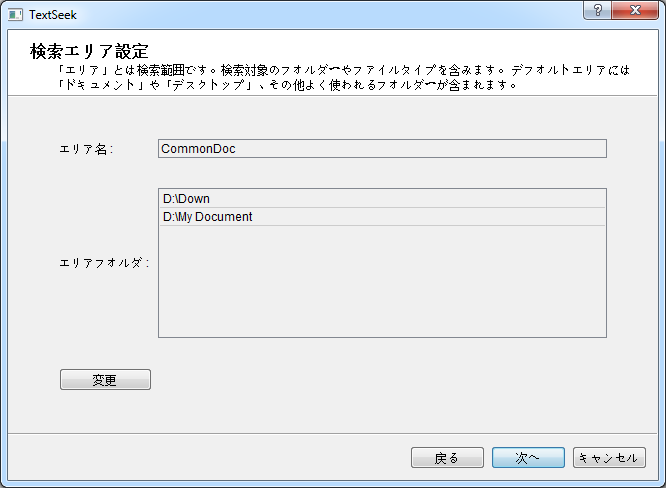Go back with the 戻る button
This screenshot has height=488, width=666.
(x=447, y=458)
